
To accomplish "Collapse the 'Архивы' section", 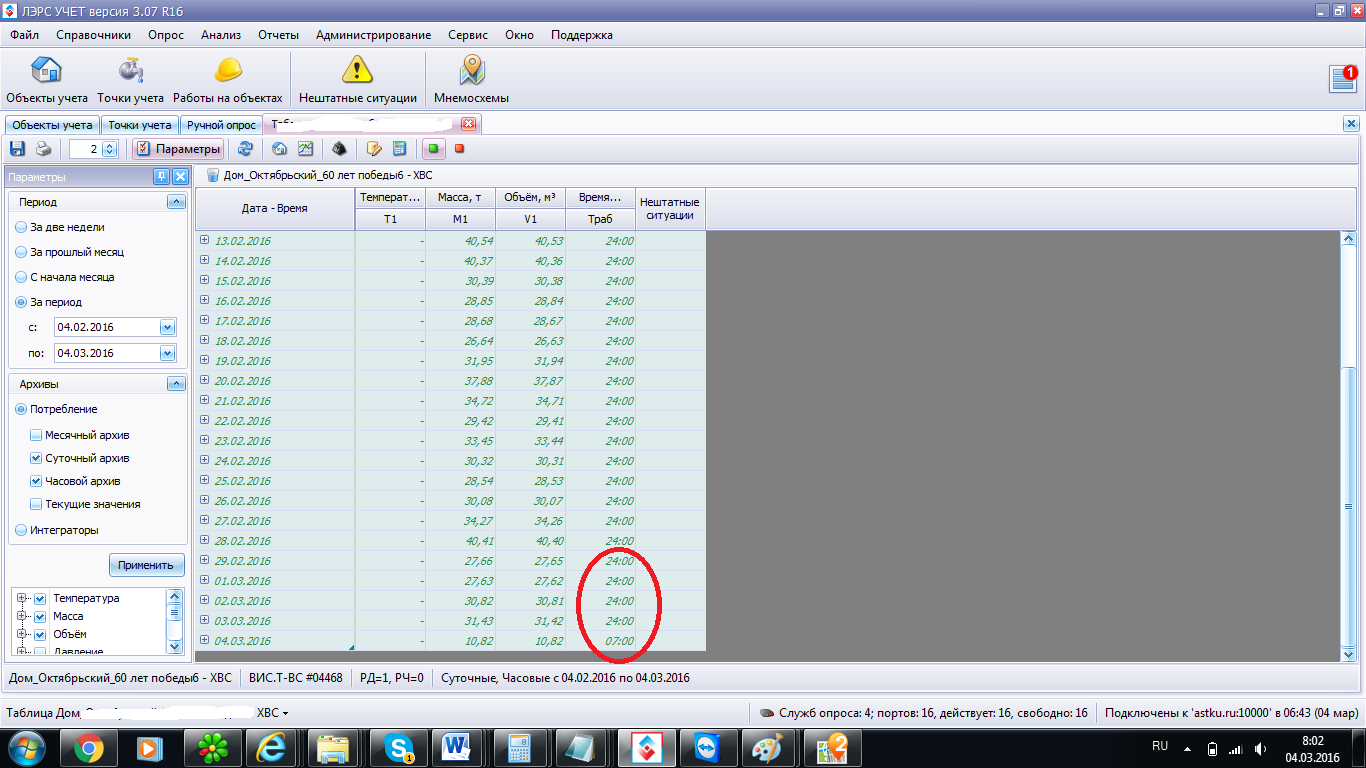I will pos(176,384).
